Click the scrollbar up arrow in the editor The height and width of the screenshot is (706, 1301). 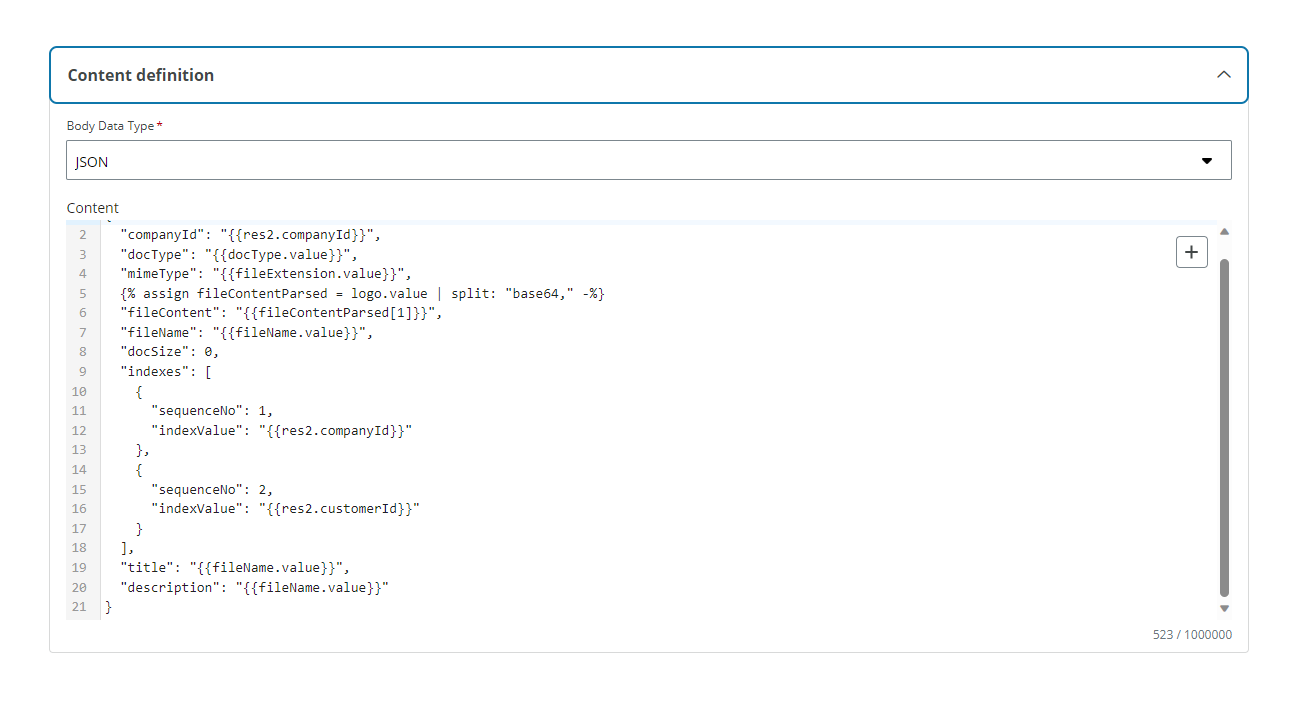tap(1223, 231)
